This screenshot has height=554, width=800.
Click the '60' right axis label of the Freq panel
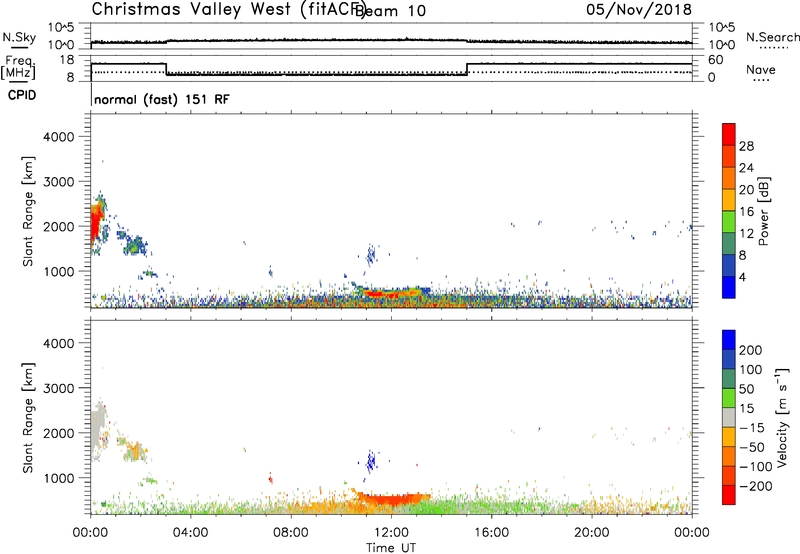point(716,60)
